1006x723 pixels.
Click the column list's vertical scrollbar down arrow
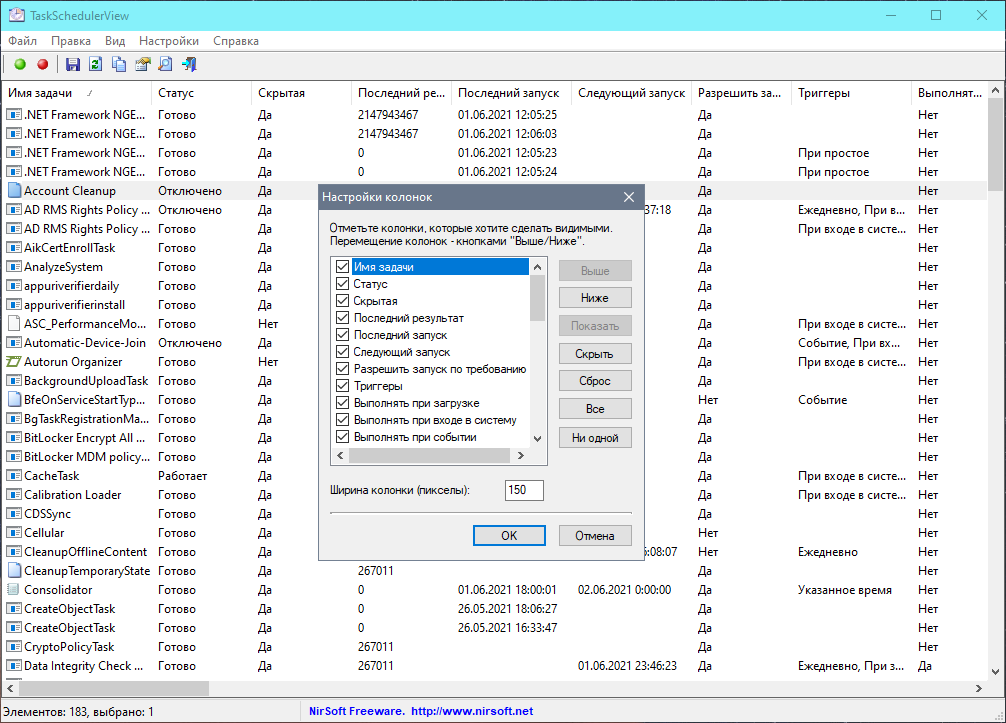[538, 438]
